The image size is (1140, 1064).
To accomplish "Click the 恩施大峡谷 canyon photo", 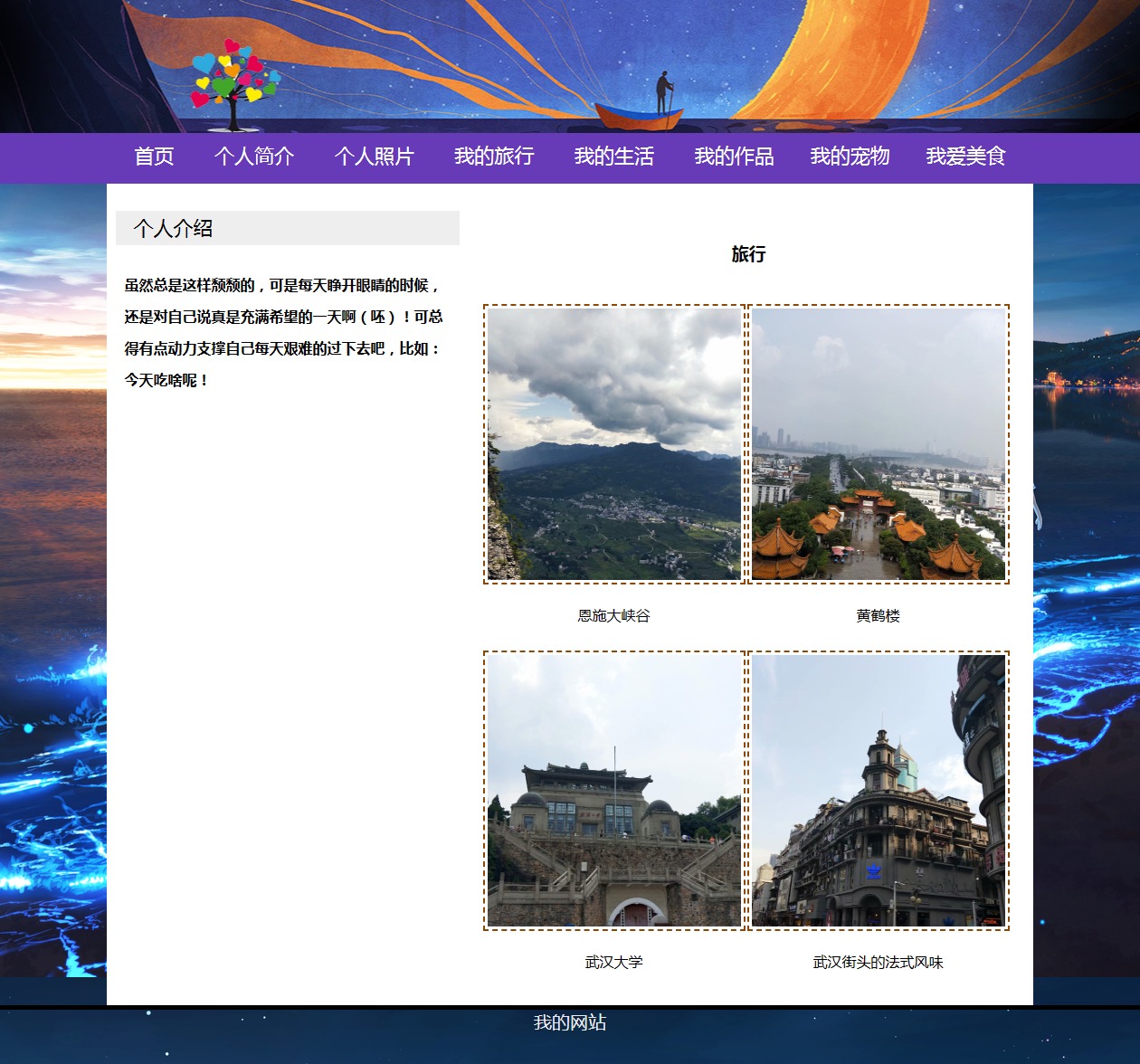I will click(x=613, y=444).
